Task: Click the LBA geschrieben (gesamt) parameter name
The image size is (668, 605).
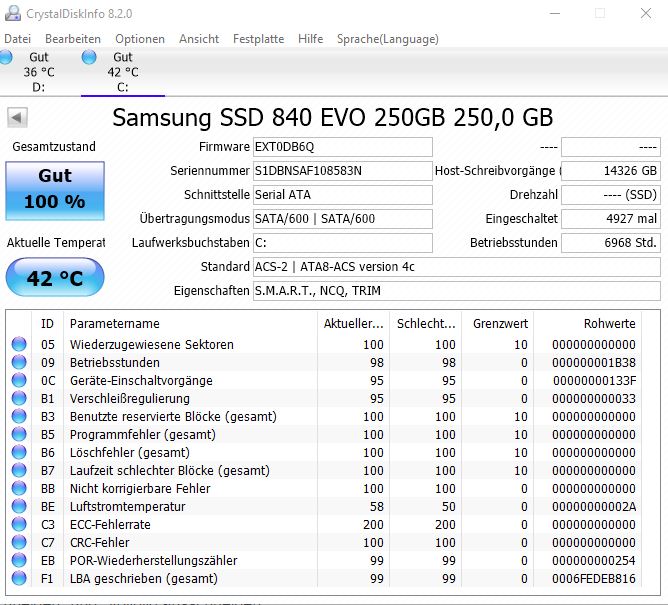Action: (144, 579)
